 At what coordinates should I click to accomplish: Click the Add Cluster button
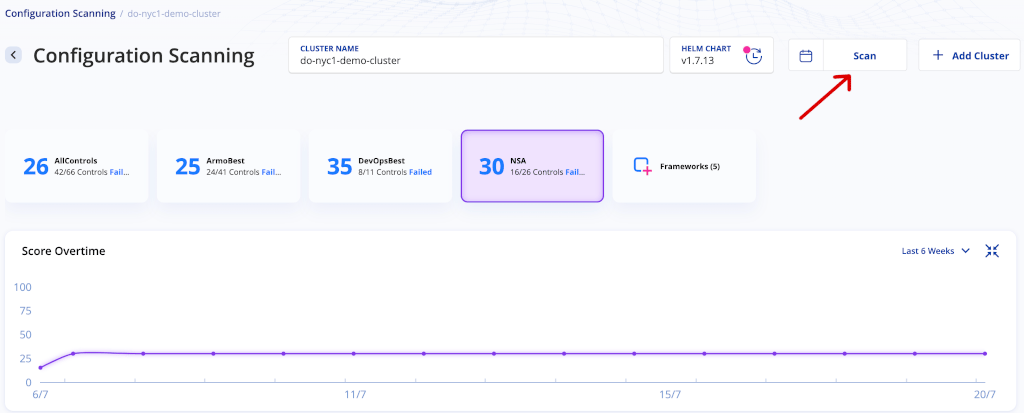pyautogui.click(x=969, y=56)
